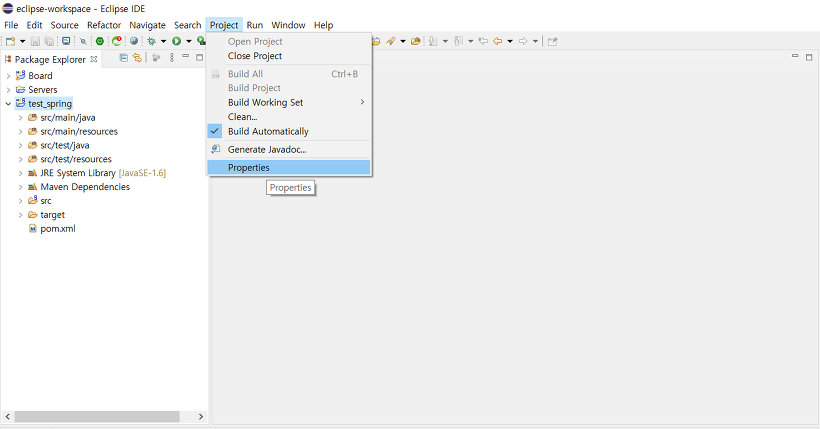The image size is (820, 429).
Task: Expand src/main/java folder
Action: pos(20,118)
